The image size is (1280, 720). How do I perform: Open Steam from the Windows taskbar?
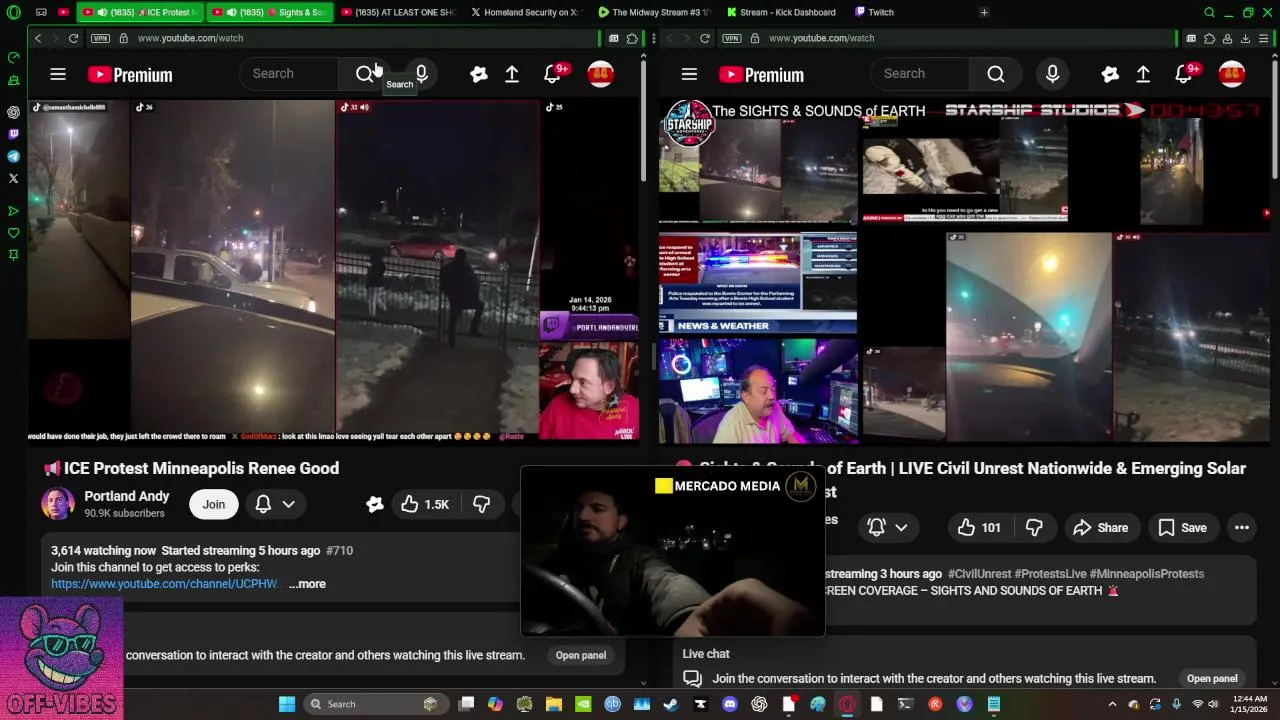[671, 704]
